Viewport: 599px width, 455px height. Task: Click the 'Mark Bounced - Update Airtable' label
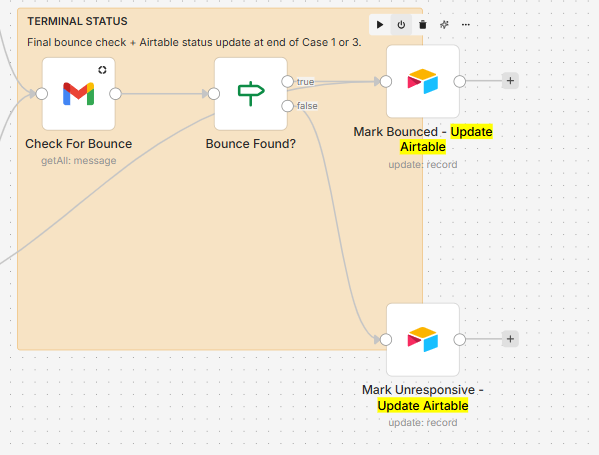(423, 139)
